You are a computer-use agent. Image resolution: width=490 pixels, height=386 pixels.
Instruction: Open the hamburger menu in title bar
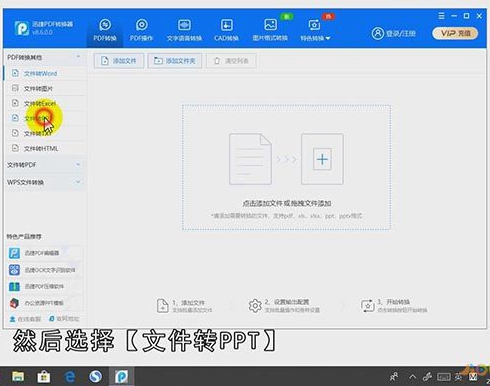click(x=441, y=16)
